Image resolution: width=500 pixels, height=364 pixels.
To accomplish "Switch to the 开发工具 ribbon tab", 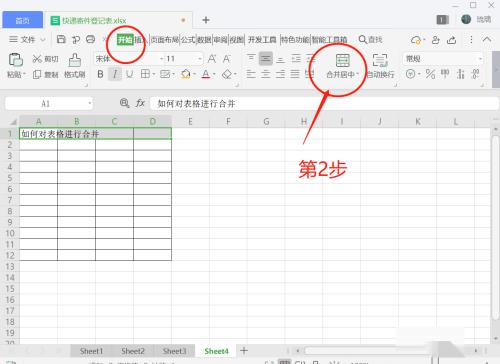I will [262, 40].
